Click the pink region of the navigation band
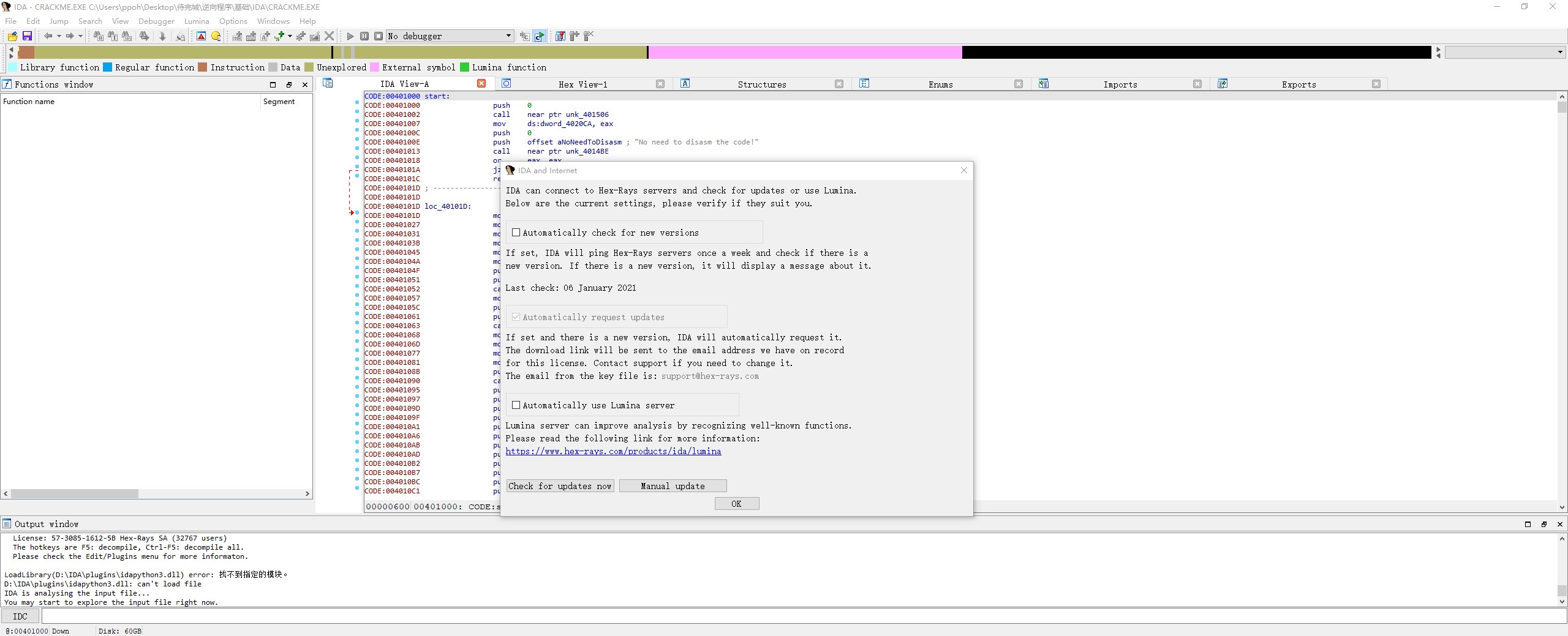 pyautogui.click(x=805, y=53)
